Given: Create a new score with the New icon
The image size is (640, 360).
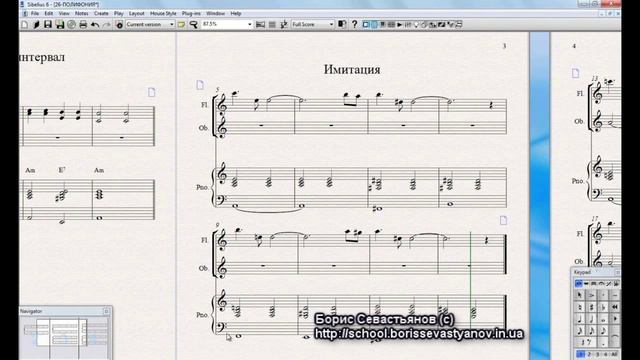Looking at the screenshot, I should pyautogui.click(x=24, y=24).
